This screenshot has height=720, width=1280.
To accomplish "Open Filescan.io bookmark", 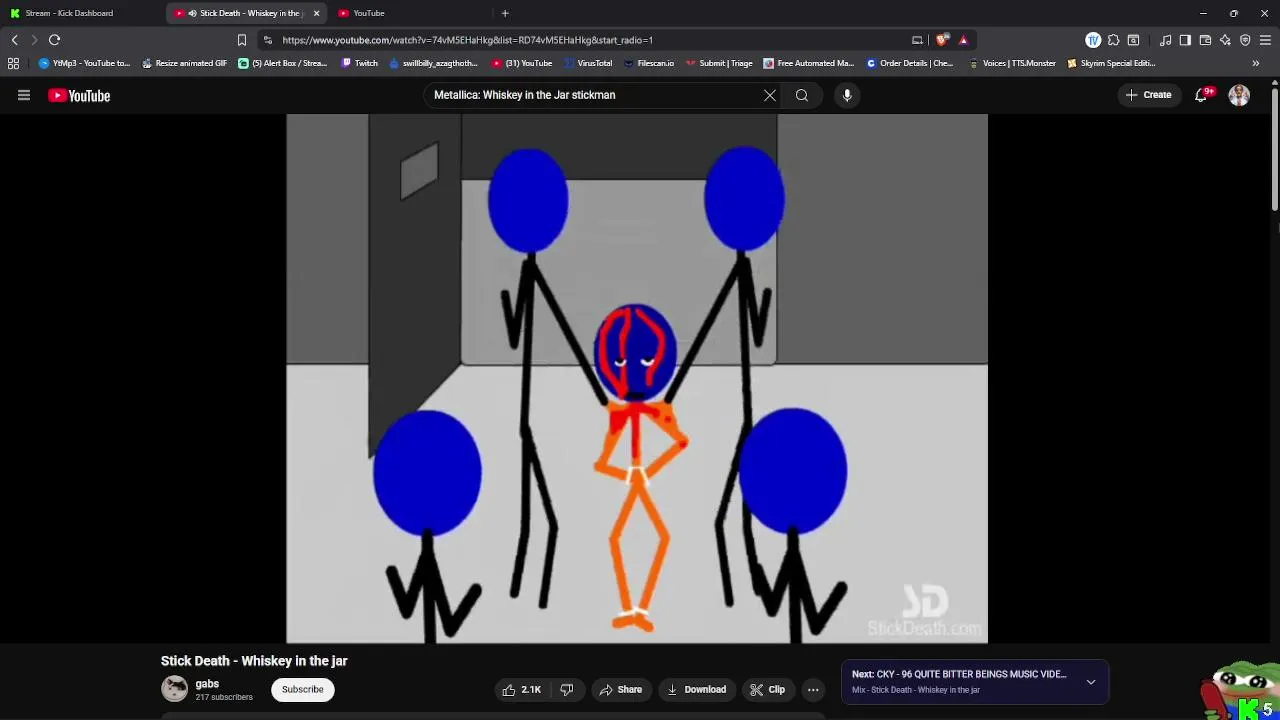I will click(x=648, y=63).
